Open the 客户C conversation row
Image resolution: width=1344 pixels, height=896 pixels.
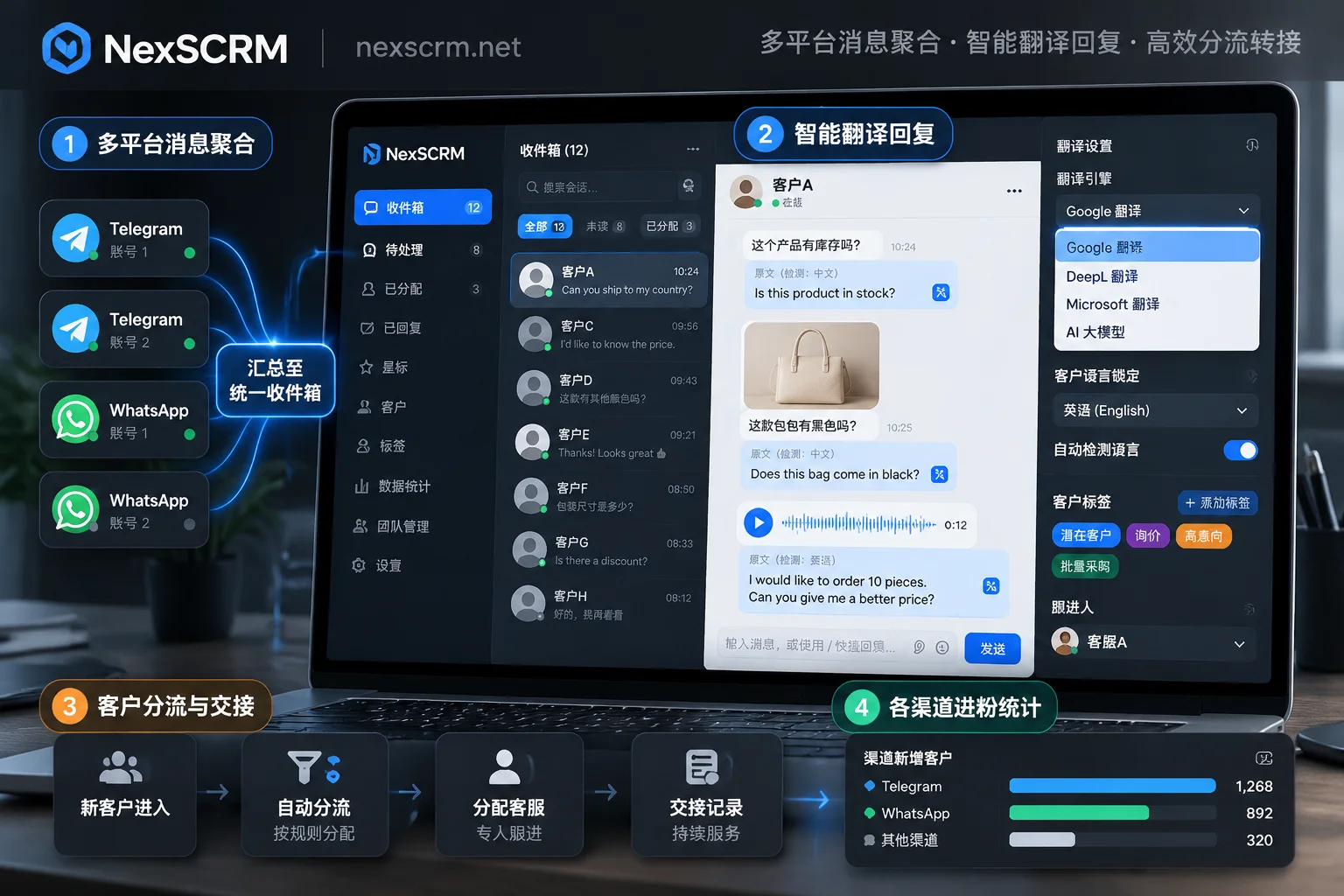click(x=608, y=335)
